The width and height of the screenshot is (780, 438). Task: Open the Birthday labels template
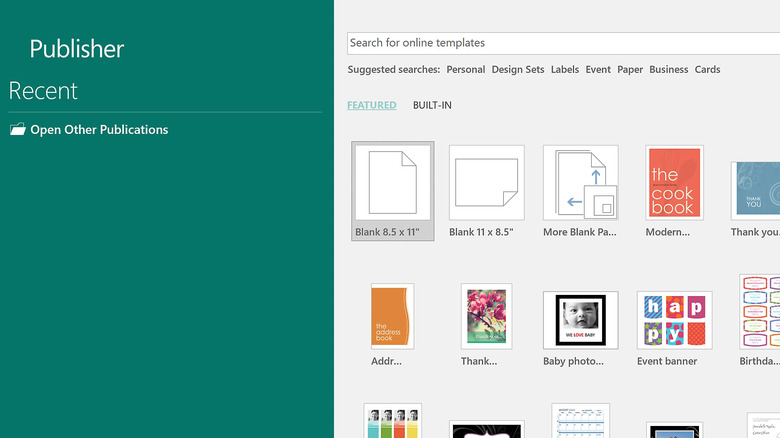point(760,311)
